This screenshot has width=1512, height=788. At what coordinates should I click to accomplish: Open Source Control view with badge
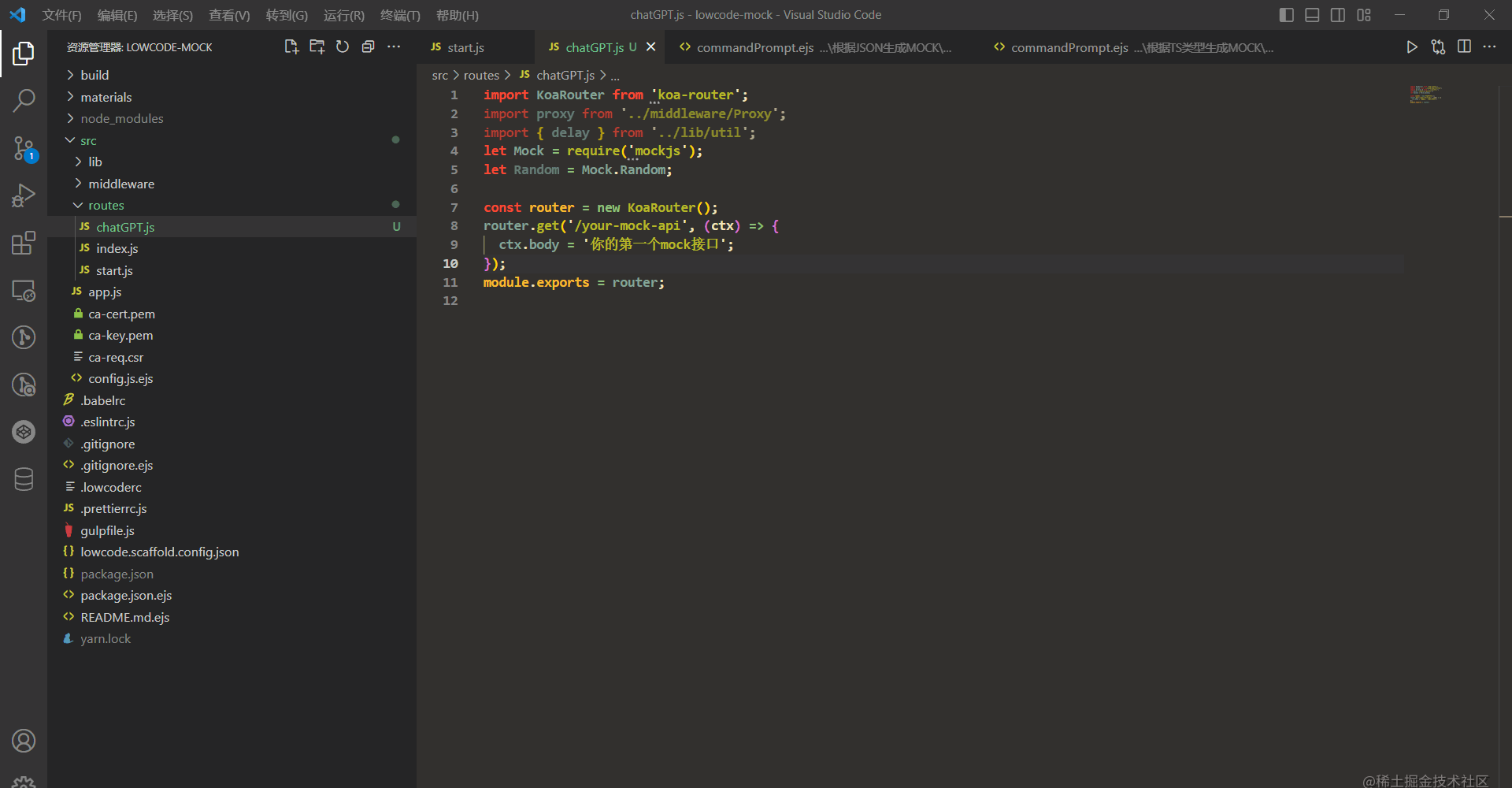click(24, 148)
